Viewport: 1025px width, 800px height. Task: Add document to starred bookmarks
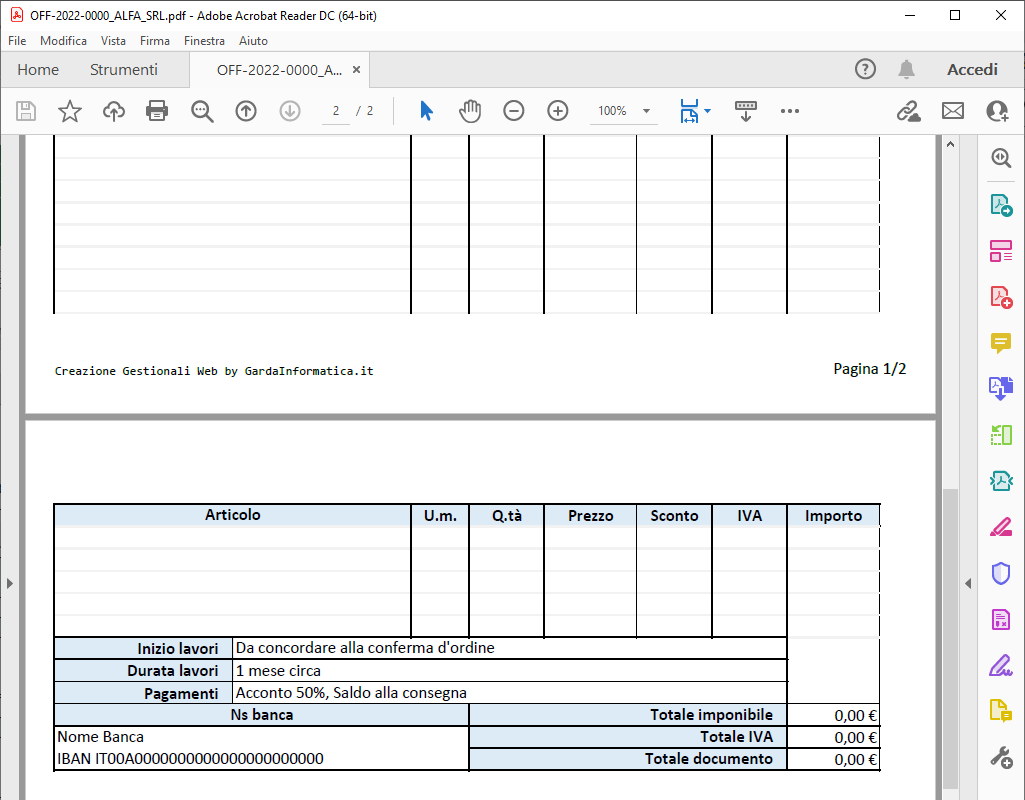69,111
